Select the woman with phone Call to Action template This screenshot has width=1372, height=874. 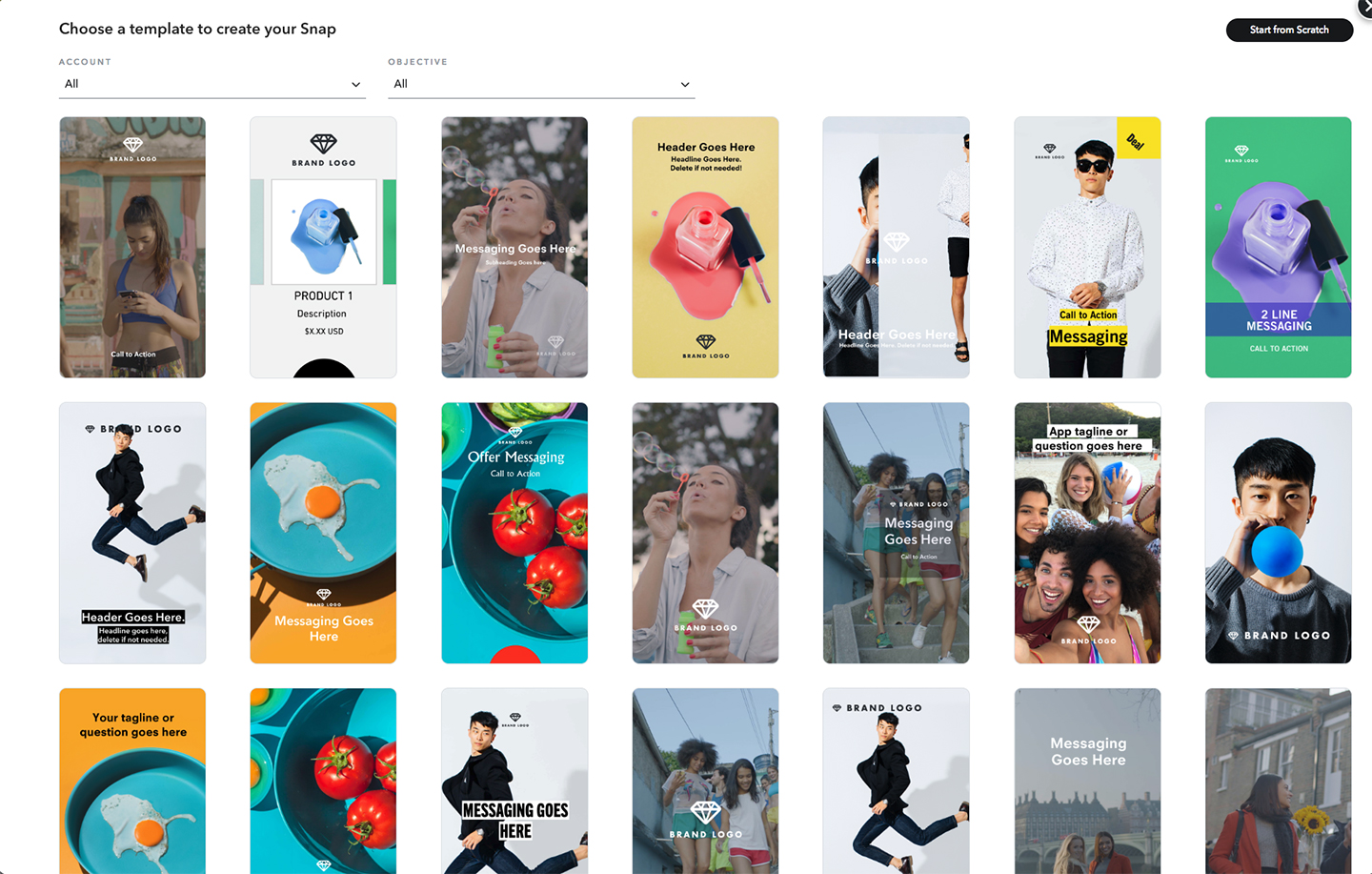[x=132, y=247]
